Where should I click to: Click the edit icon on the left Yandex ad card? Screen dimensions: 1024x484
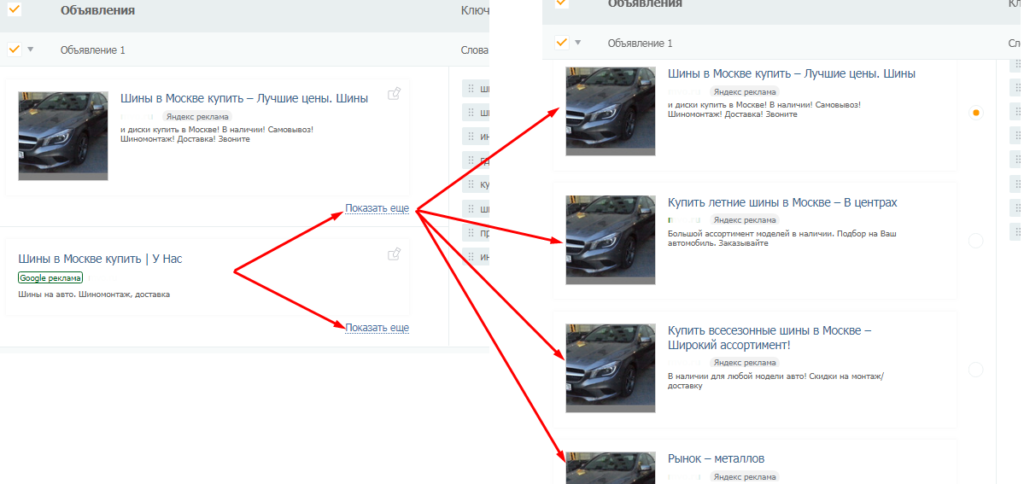coord(394,94)
